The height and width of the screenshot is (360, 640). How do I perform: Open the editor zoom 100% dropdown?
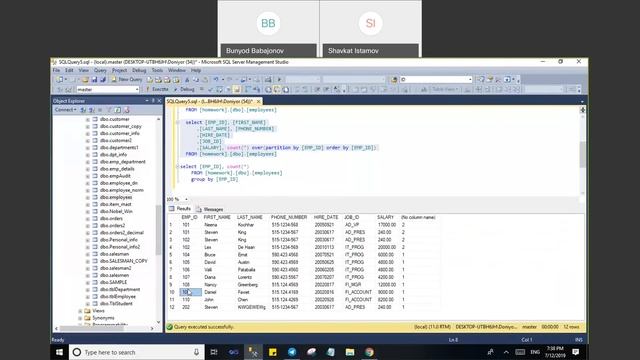click(186, 199)
